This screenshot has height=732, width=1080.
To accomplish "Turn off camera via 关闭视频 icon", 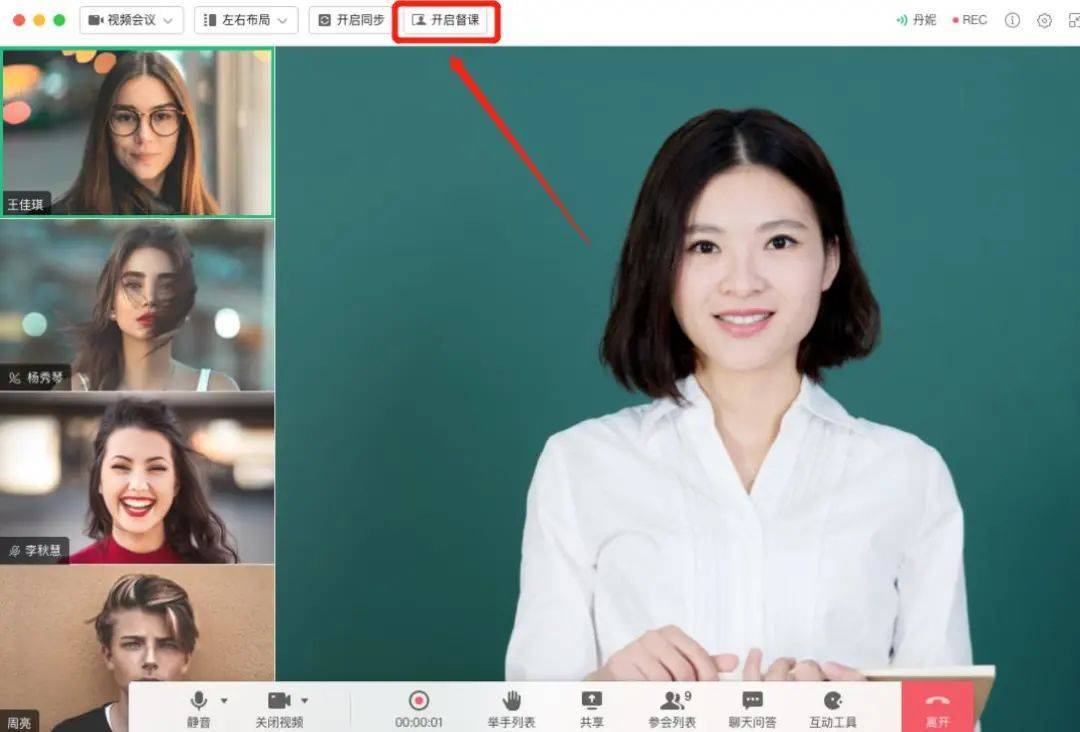I will point(281,706).
